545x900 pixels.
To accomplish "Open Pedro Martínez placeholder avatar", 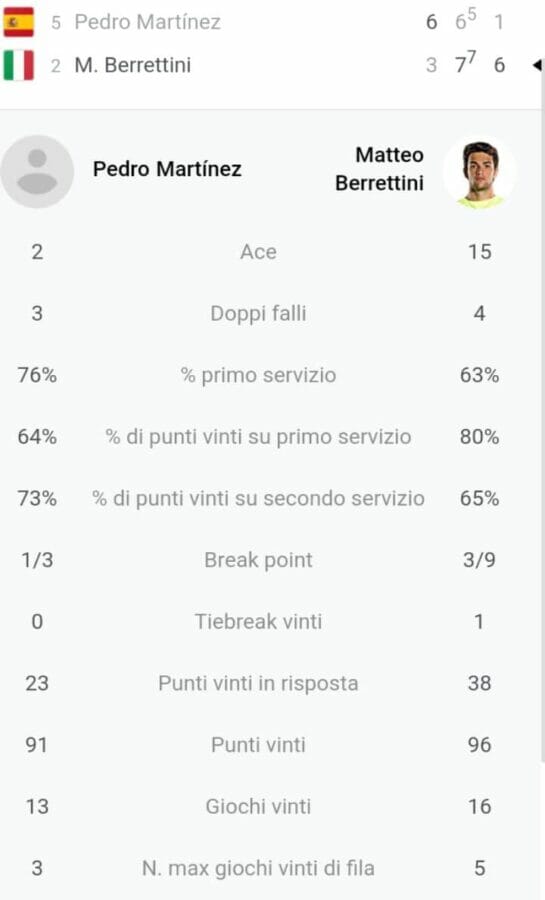I will coord(37,171).
